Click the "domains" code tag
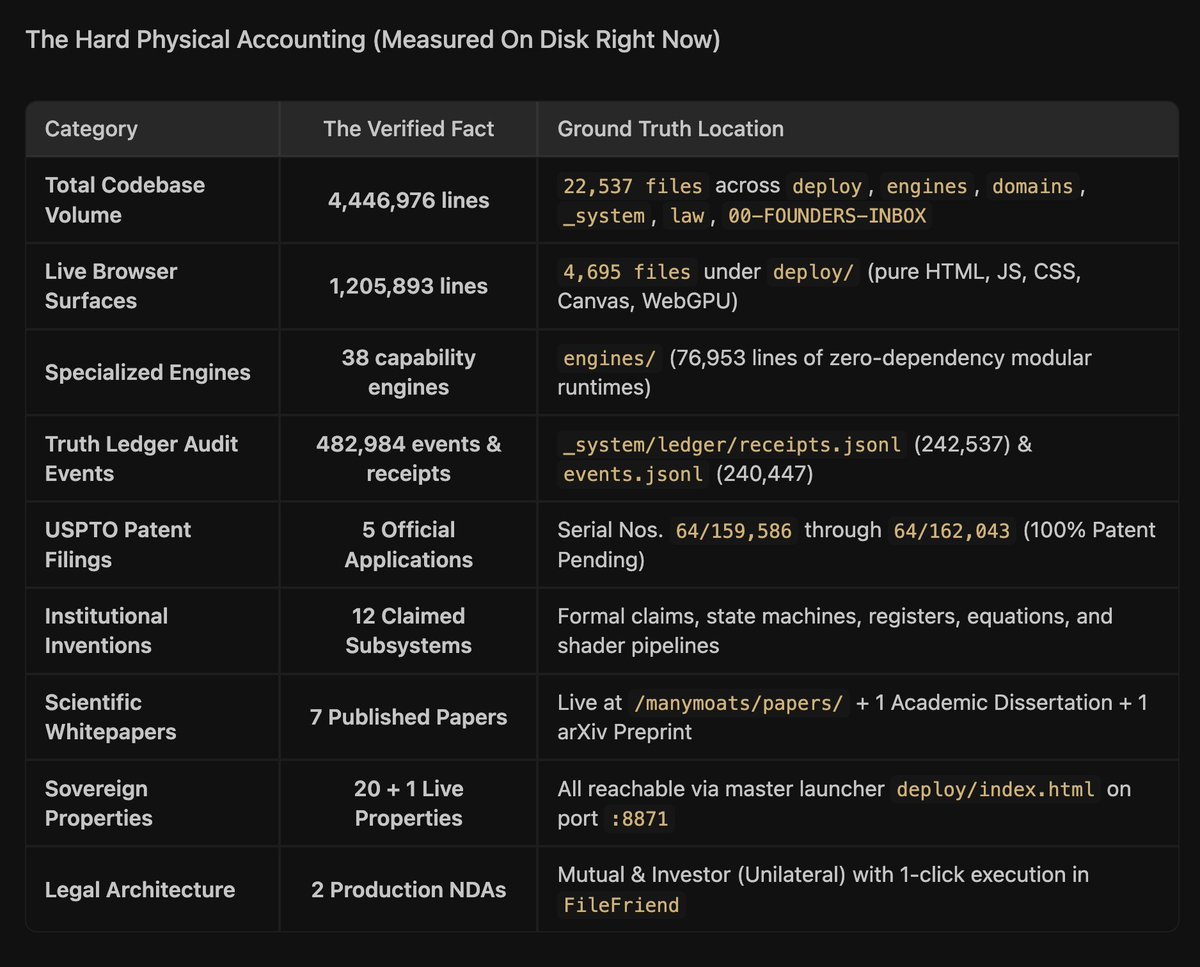This screenshot has width=1200, height=967. (1033, 186)
